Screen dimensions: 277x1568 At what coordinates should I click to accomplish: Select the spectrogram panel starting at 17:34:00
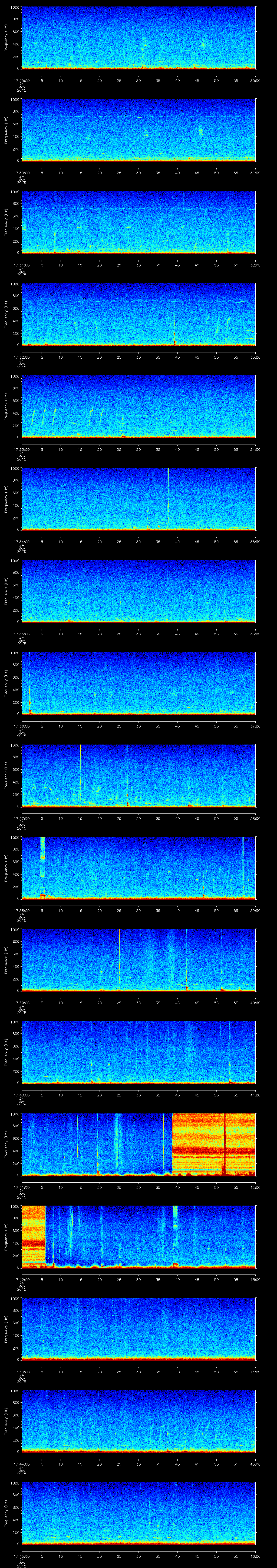point(139,499)
